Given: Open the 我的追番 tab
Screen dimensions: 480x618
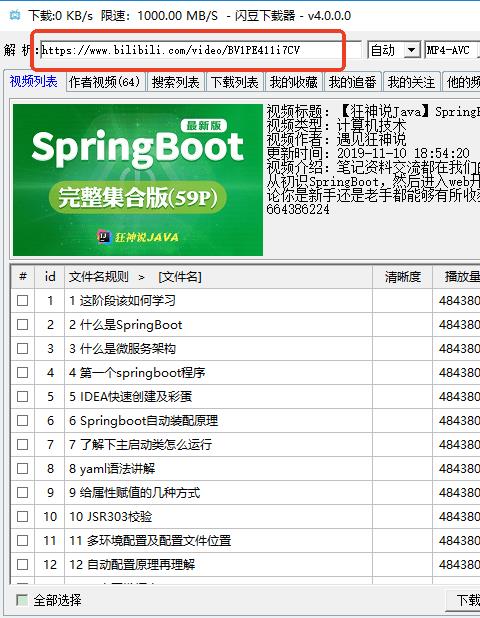Looking at the screenshot, I should (353, 82).
